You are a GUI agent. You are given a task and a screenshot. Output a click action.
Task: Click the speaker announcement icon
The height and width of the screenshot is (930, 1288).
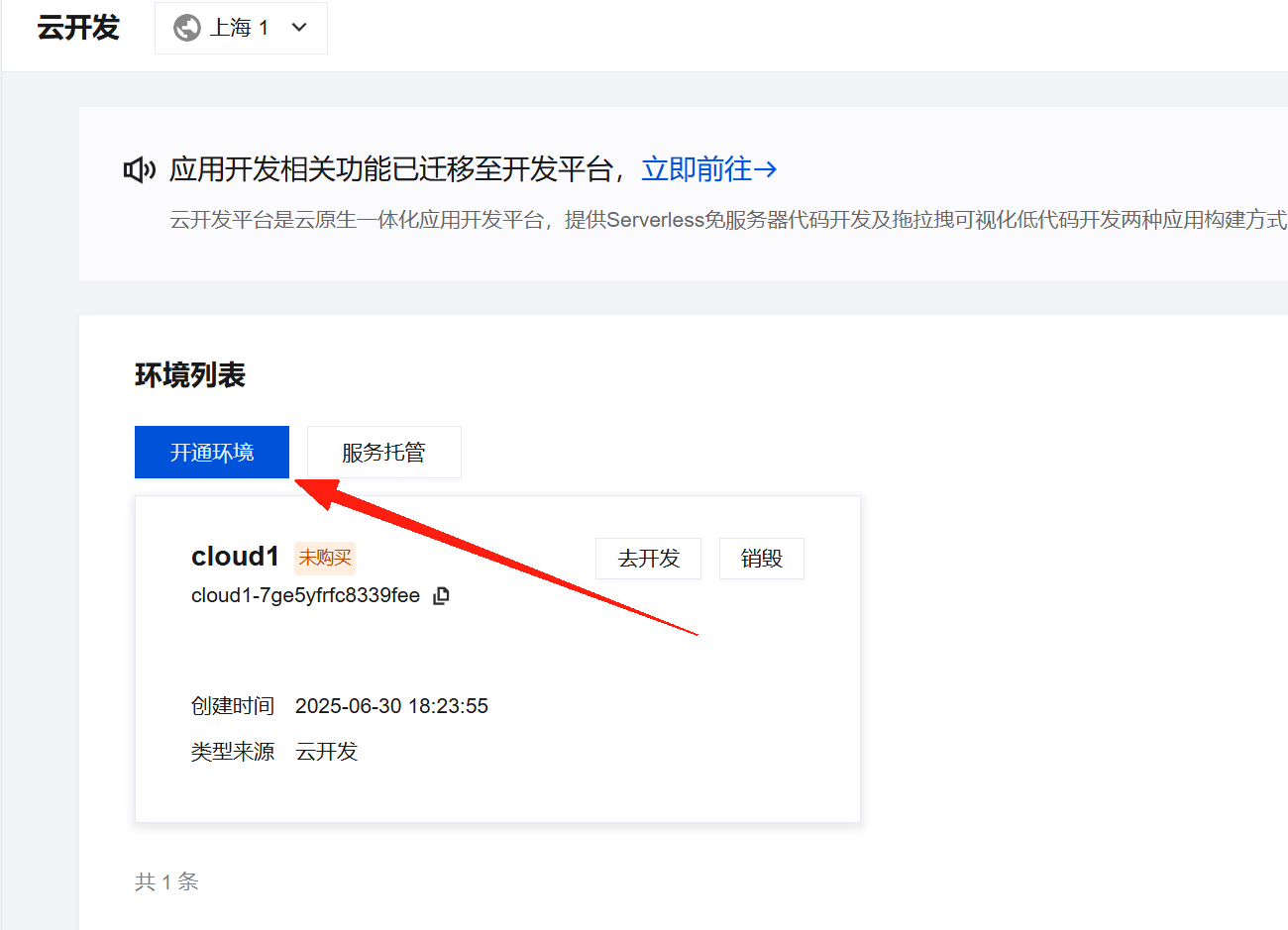[x=140, y=170]
